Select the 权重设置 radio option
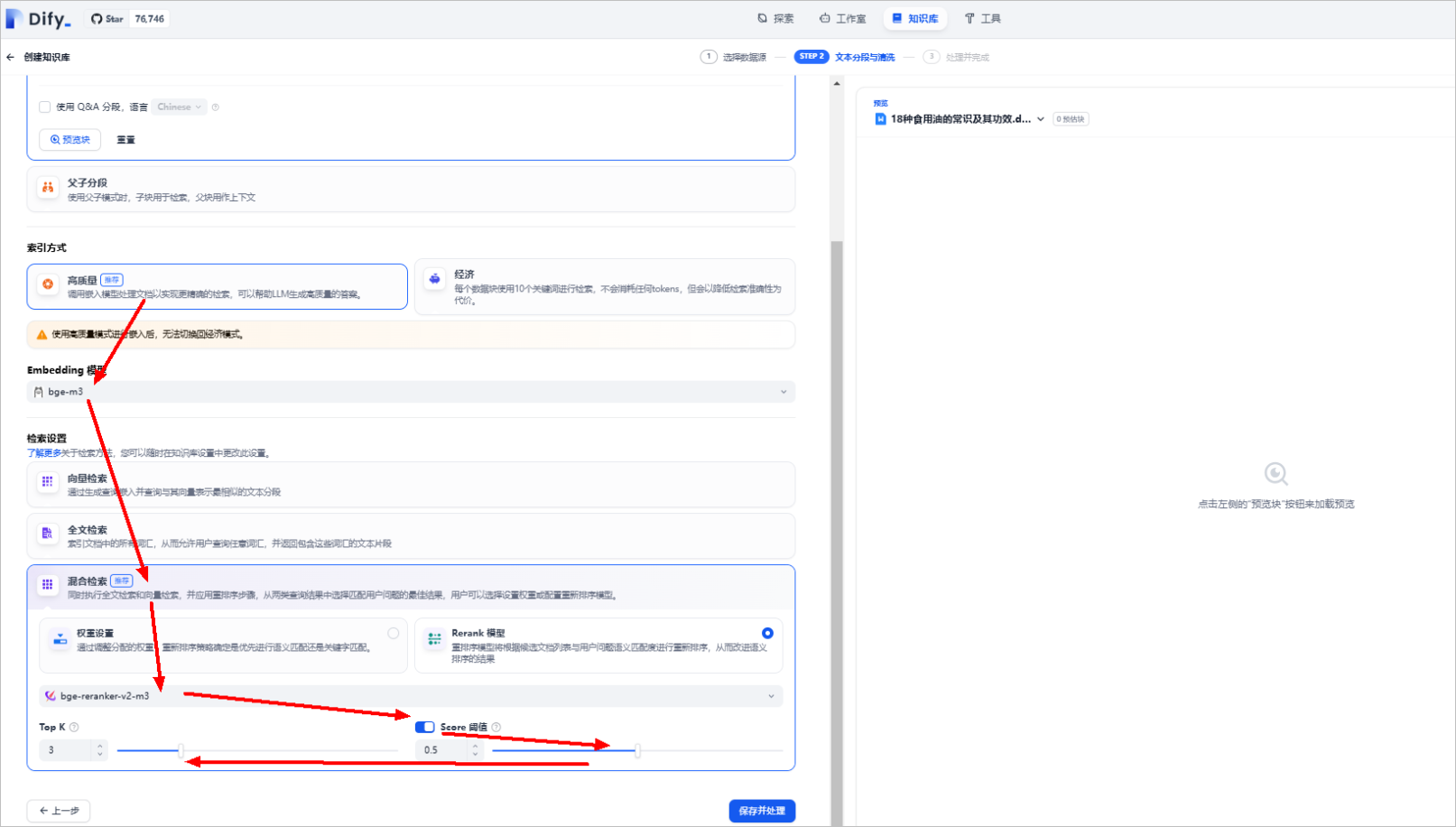The image size is (1456, 827). 393,633
